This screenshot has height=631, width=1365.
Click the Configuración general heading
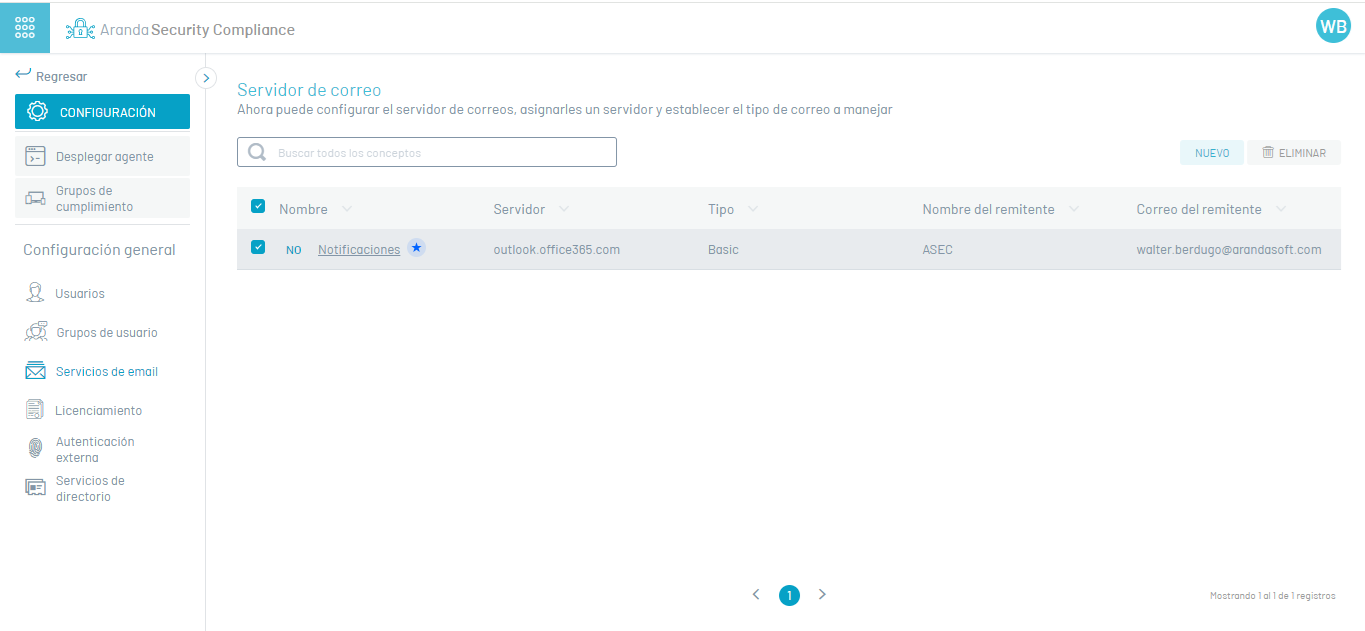[x=99, y=250]
